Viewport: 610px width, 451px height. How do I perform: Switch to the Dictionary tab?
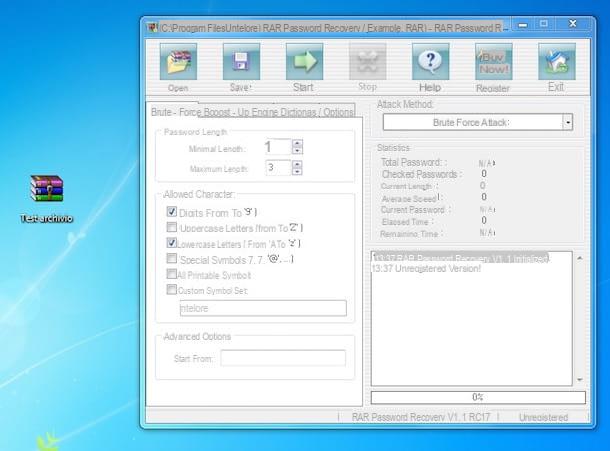click(x=296, y=112)
